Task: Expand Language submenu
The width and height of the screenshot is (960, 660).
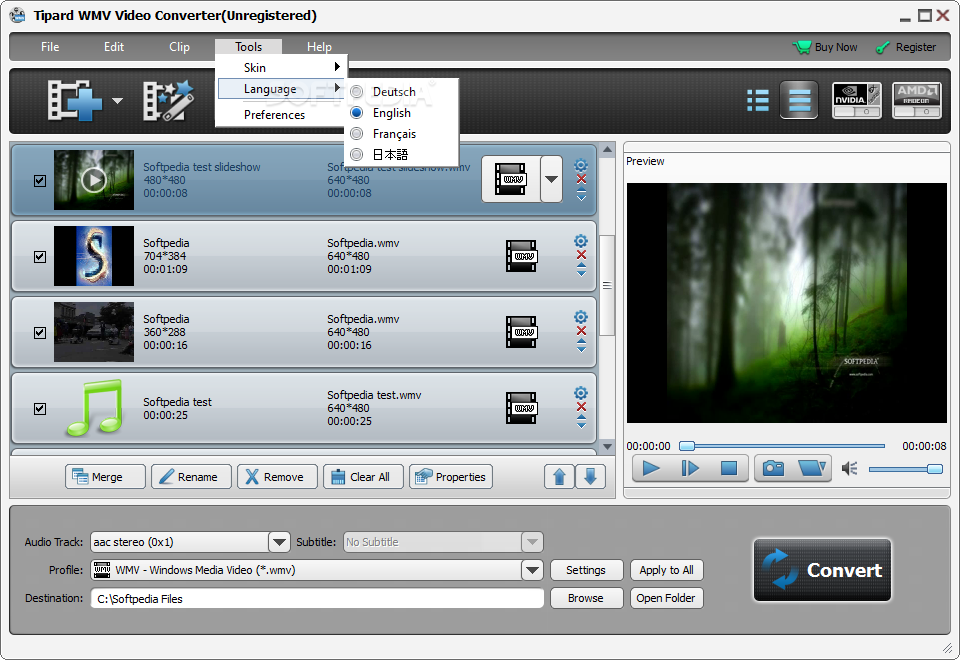Action: point(281,89)
